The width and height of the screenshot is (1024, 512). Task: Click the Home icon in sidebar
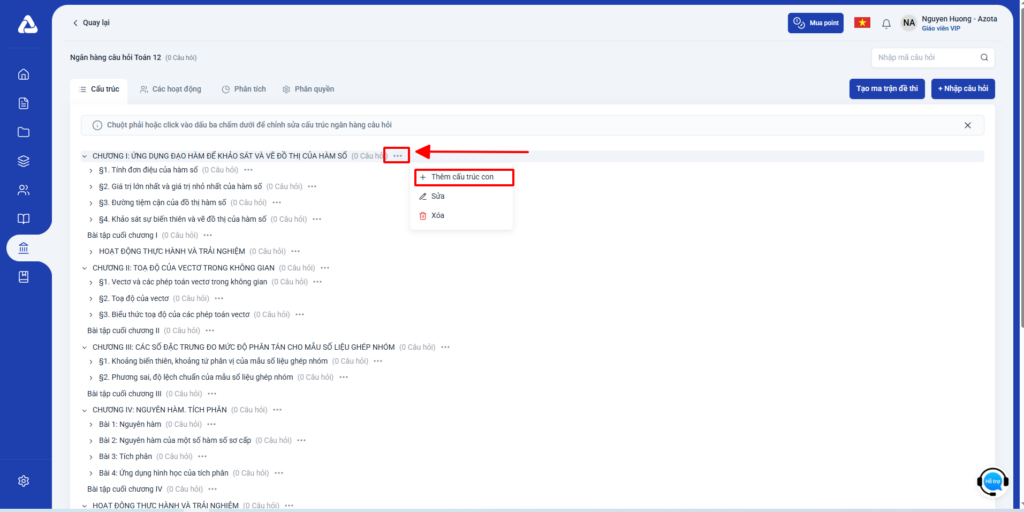click(24, 74)
